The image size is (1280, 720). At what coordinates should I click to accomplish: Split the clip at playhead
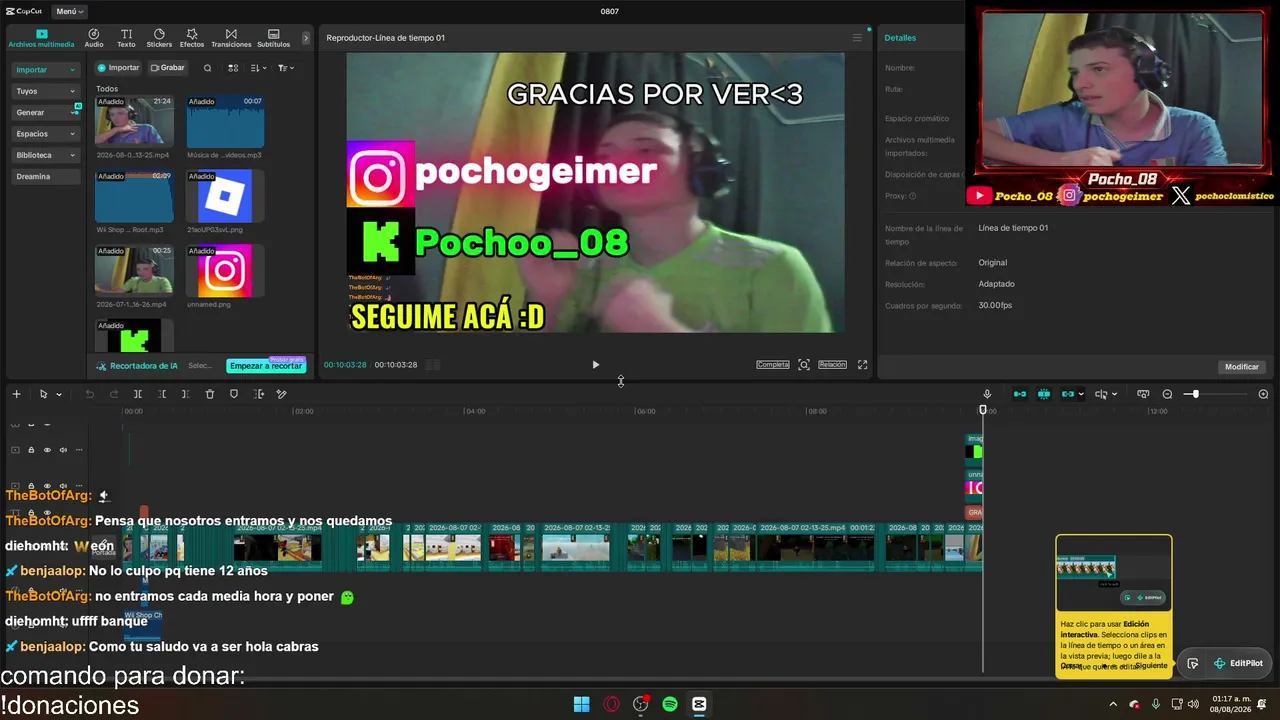138,394
